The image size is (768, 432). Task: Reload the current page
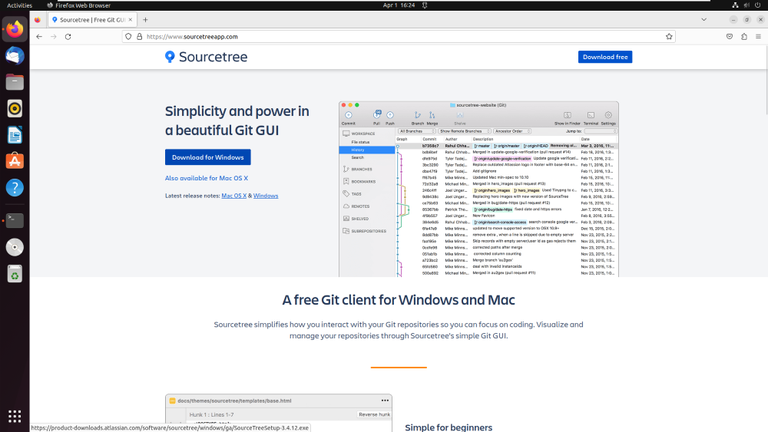coord(68,37)
